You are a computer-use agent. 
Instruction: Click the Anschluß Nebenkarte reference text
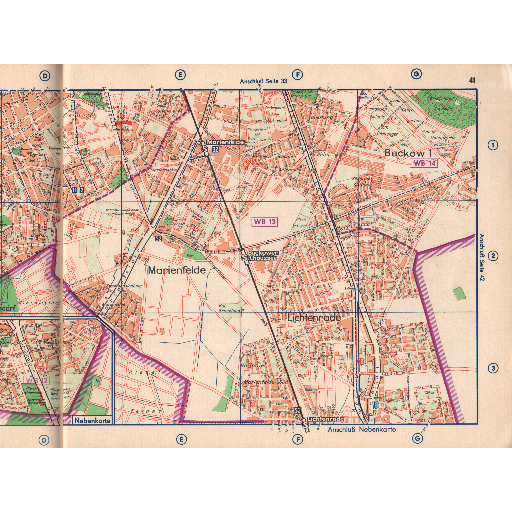click(362, 430)
